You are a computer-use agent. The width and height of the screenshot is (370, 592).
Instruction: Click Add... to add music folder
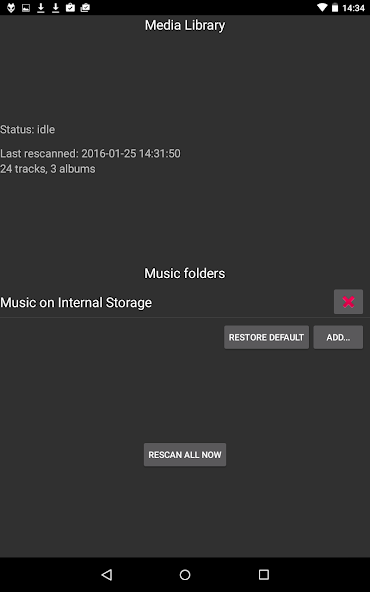pyautogui.click(x=338, y=337)
